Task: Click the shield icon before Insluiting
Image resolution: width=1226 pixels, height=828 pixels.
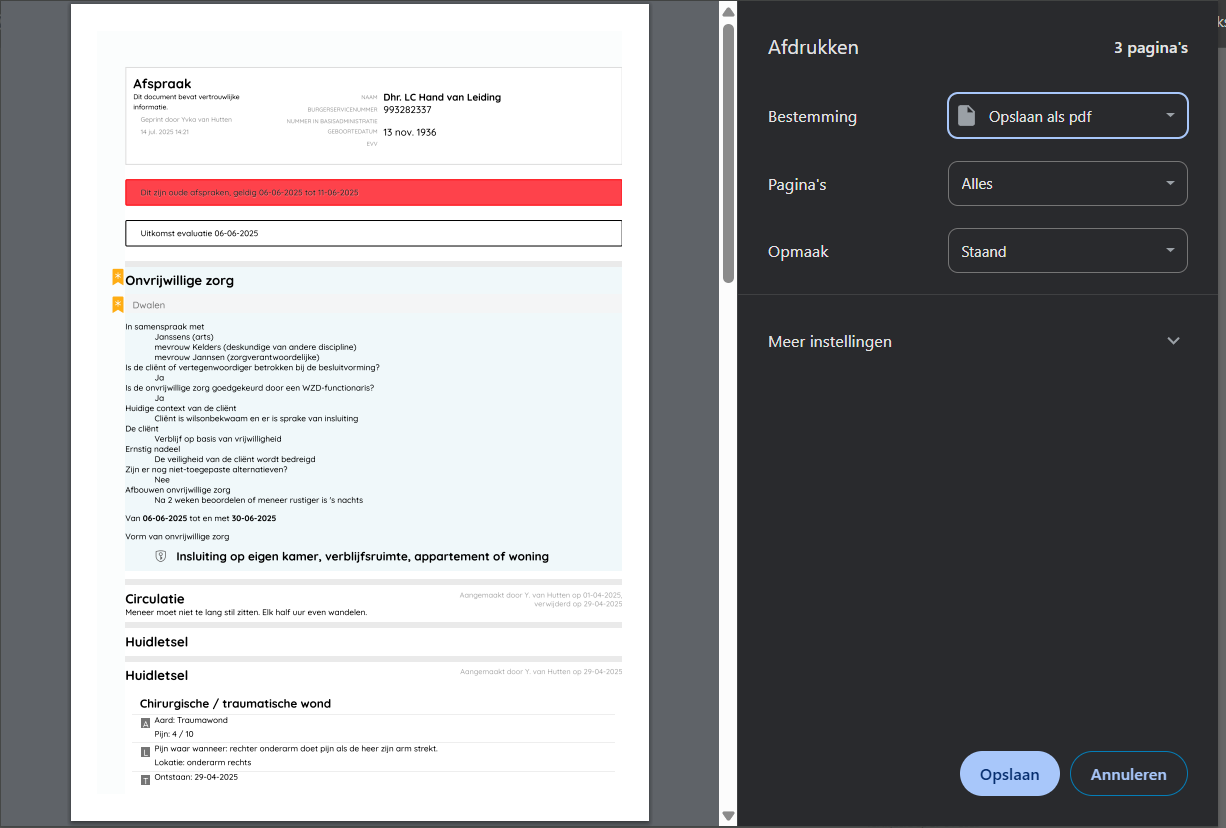Action: click(x=160, y=556)
